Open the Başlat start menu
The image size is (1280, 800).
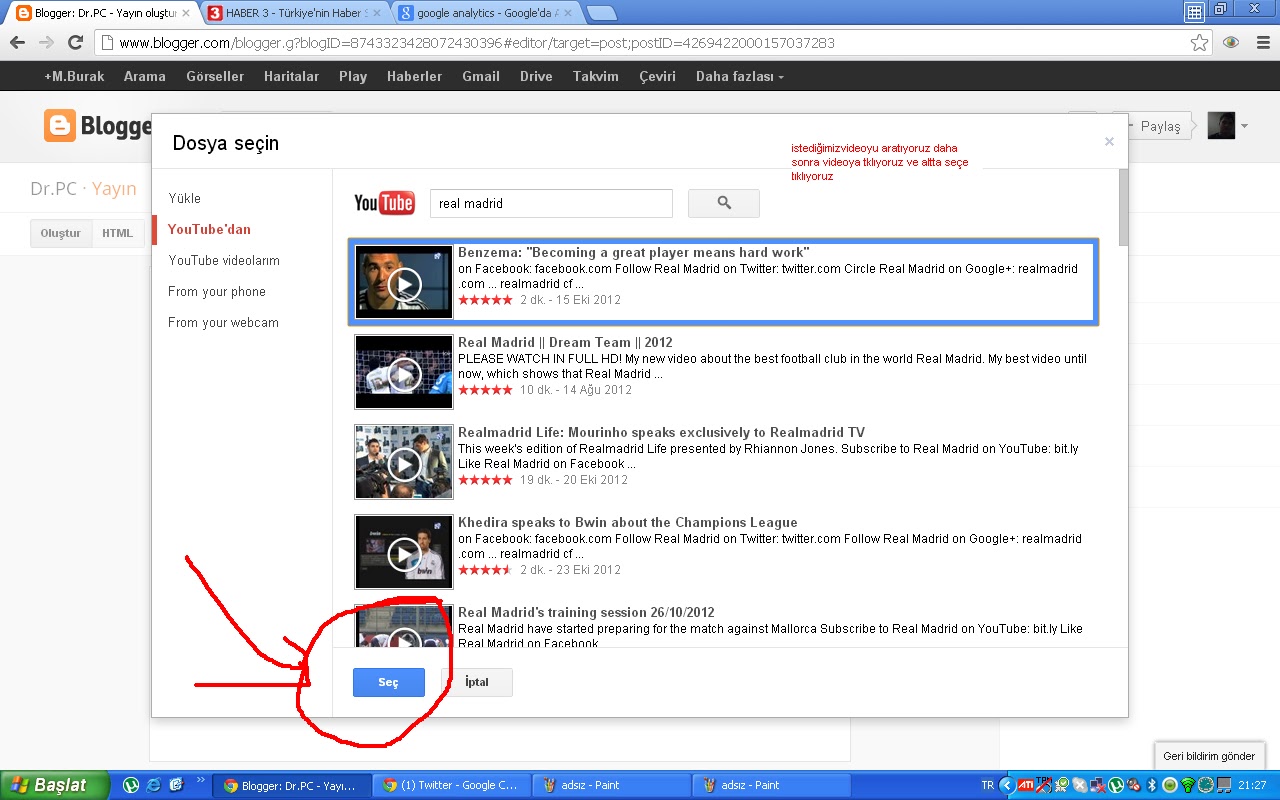[56, 785]
